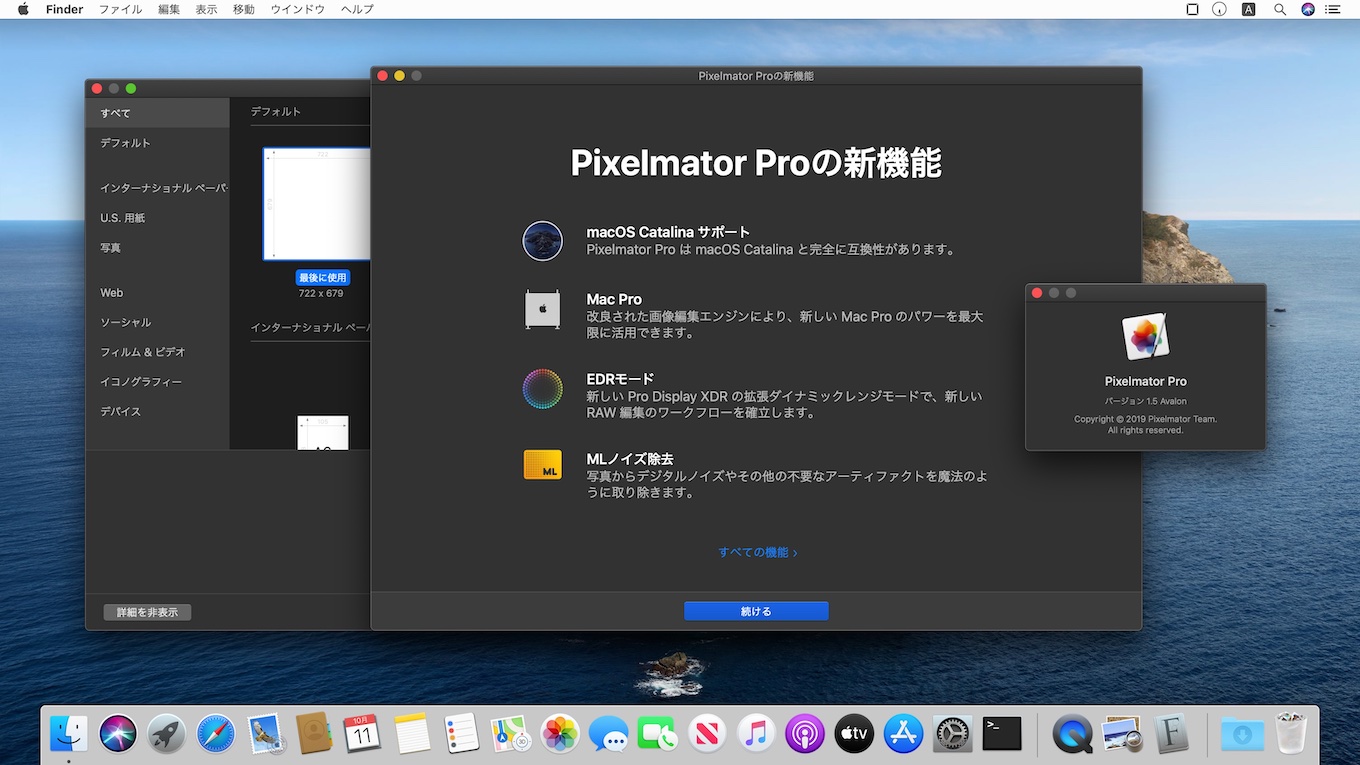The width and height of the screenshot is (1360, 765).
Task: Open Safari from the Dock
Action: pos(216,734)
